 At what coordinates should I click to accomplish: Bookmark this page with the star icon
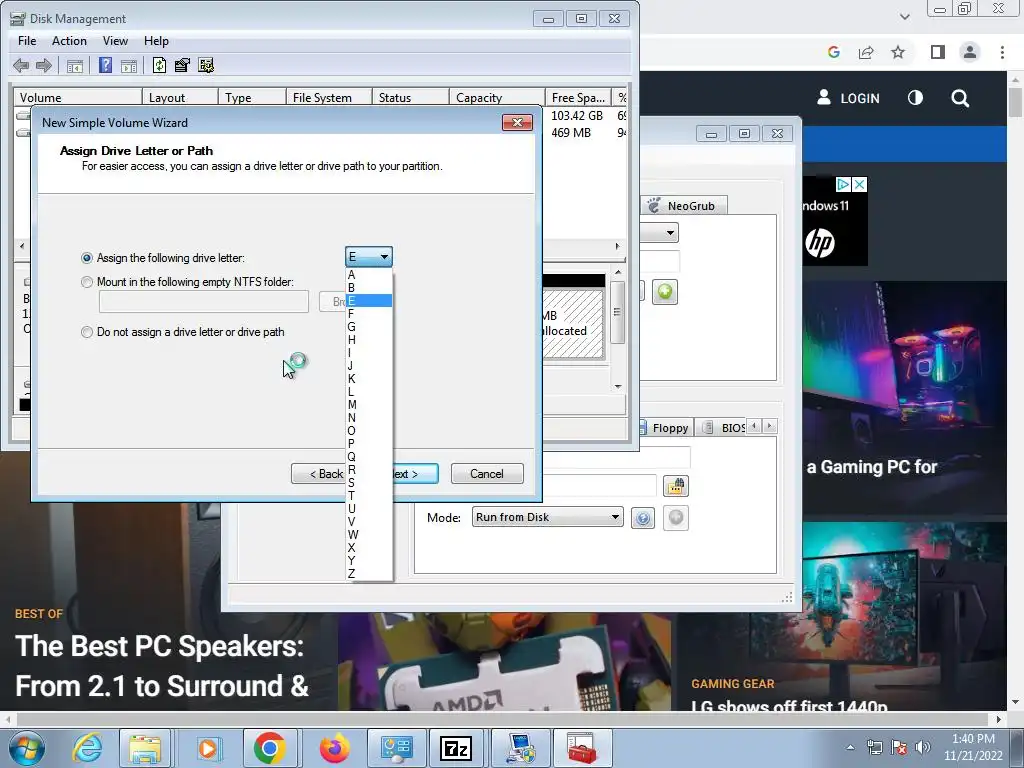898,52
